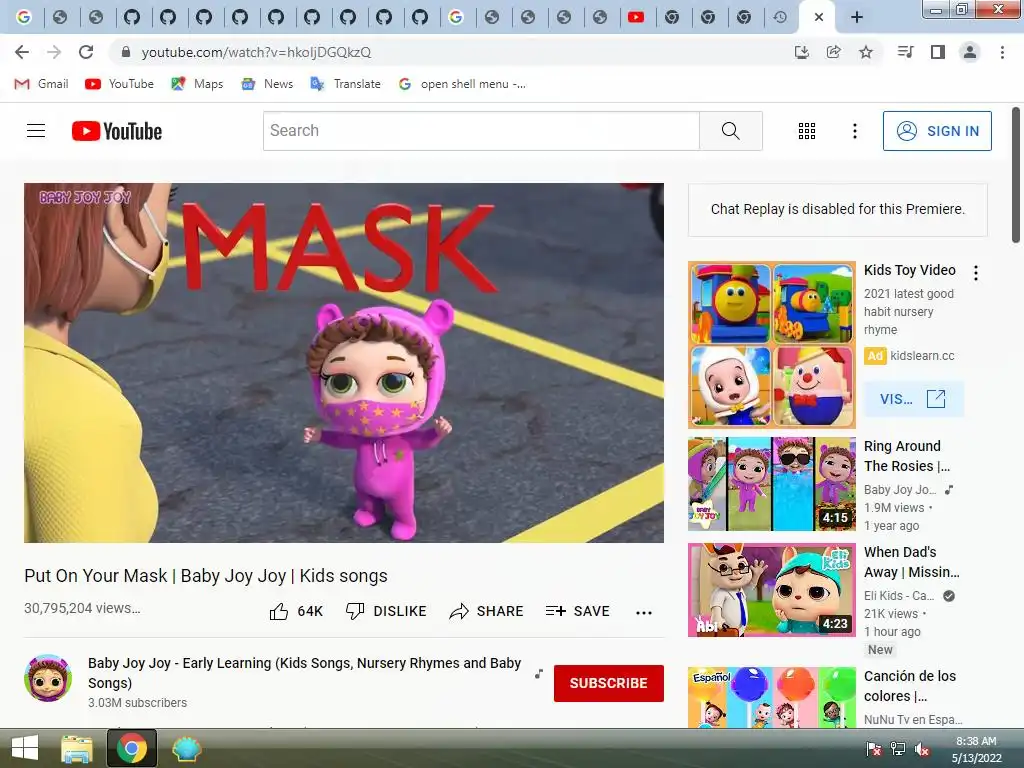1024x768 pixels.
Task: Click the search magnifier button
Action: point(731,131)
